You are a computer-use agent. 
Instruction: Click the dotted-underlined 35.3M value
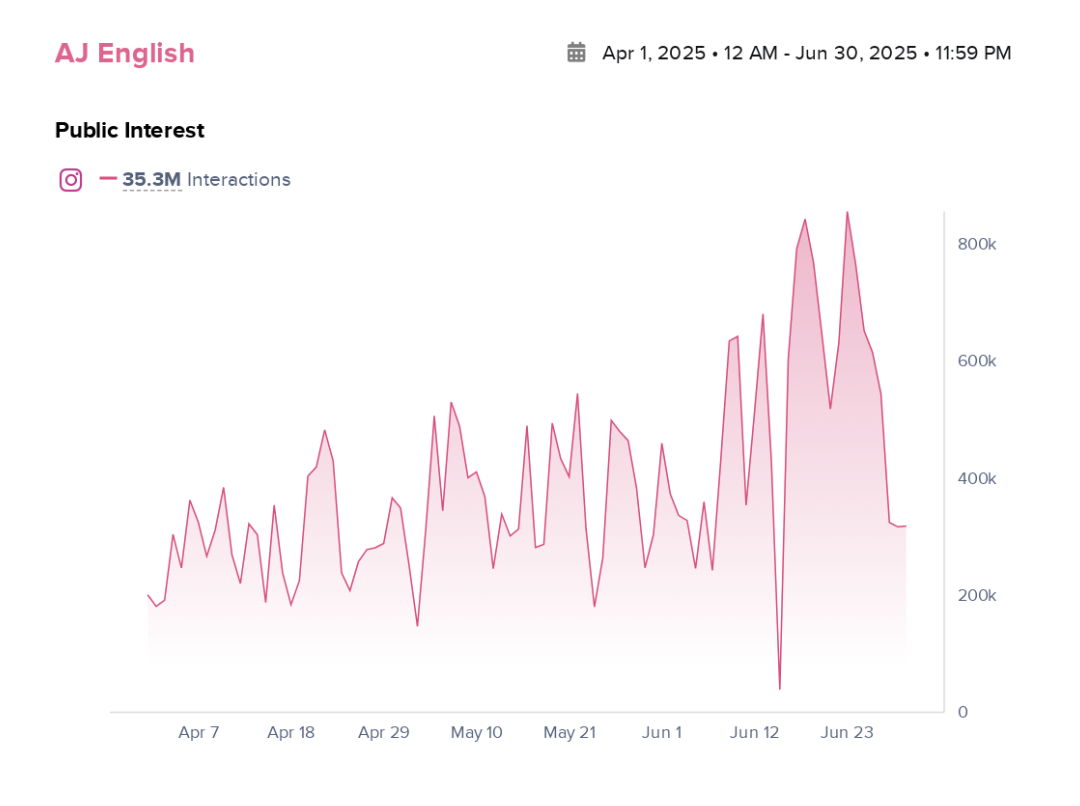(151, 179)
